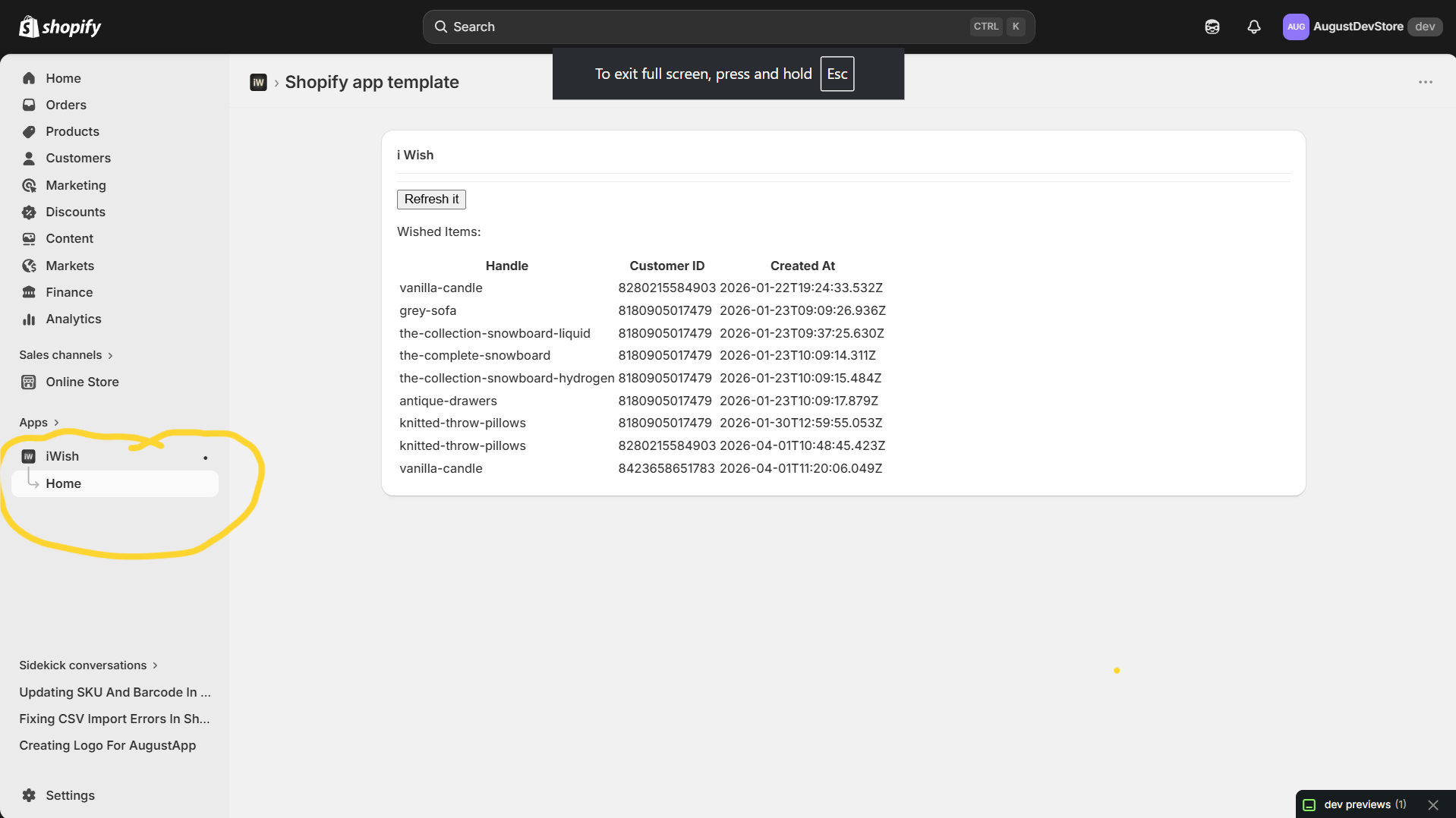Viewport: 1456px width, 818px height.
Task: Click the search magnifier icon
Action: (x=440, y=27)
